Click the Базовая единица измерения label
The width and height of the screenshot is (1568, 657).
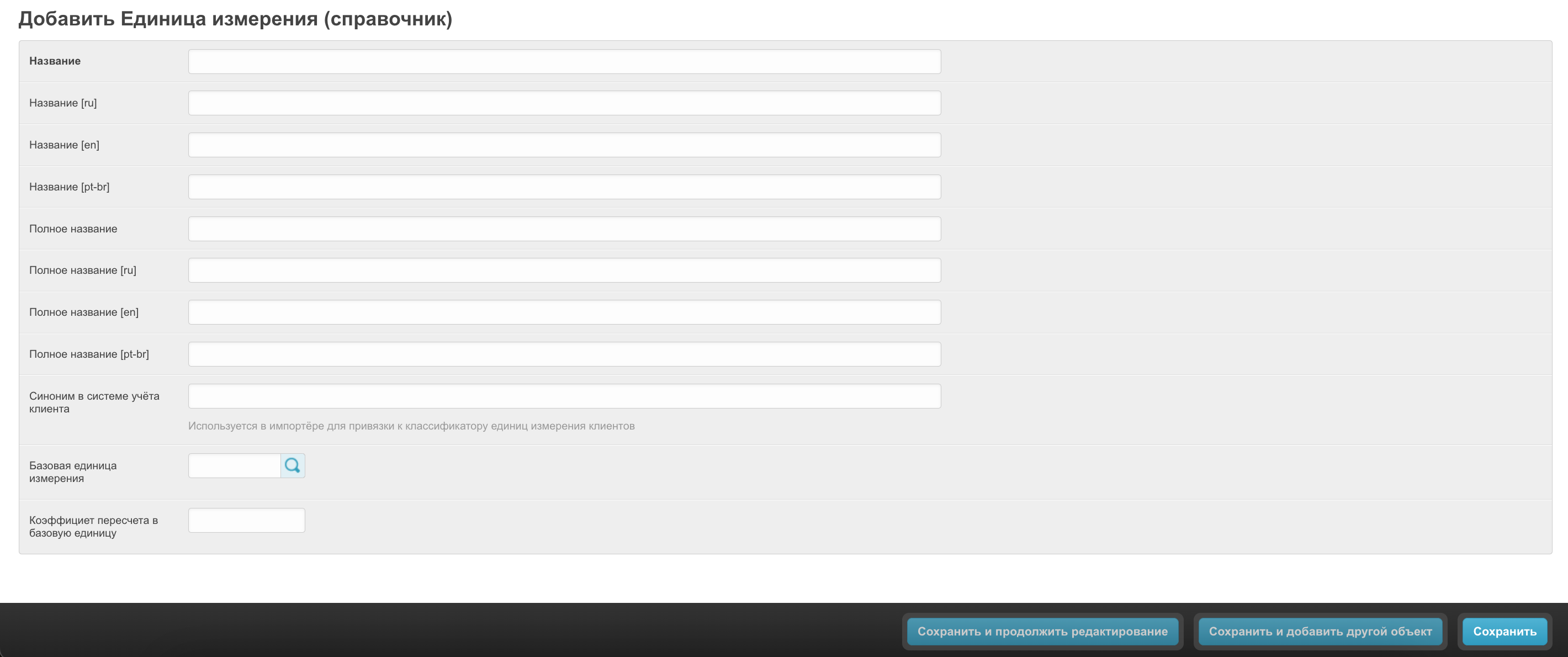pos(72,472)
